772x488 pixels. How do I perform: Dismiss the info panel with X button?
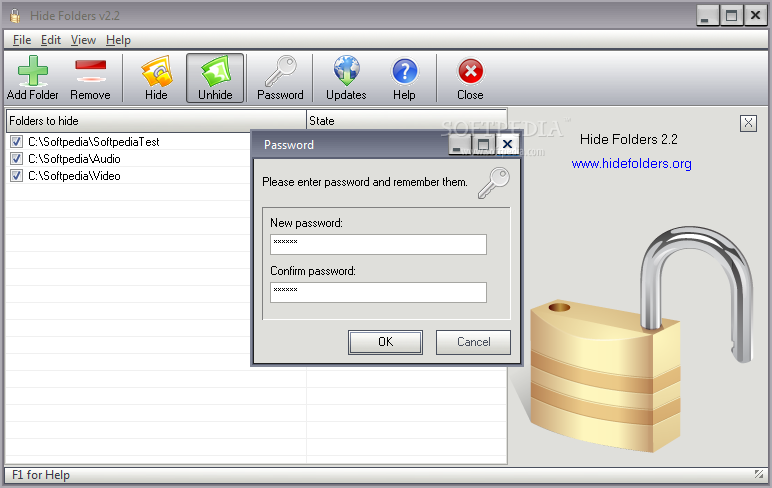point(748,123)
